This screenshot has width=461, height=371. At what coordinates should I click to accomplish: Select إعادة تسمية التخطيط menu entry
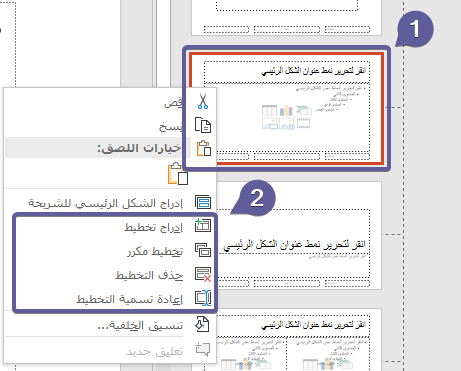tap(130, 299)
